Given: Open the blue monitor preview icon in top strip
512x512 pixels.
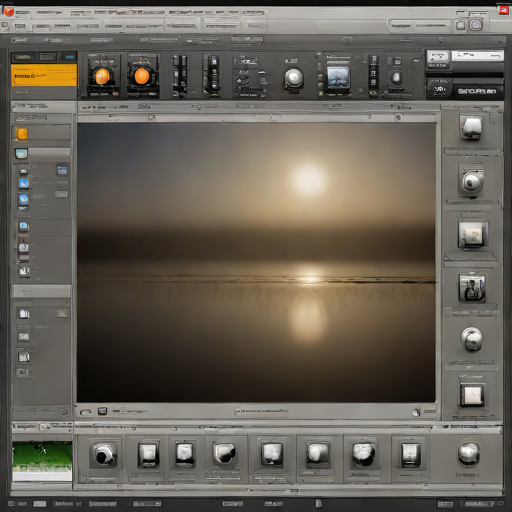Looking at the screenshot, I should tap(338, 78).
